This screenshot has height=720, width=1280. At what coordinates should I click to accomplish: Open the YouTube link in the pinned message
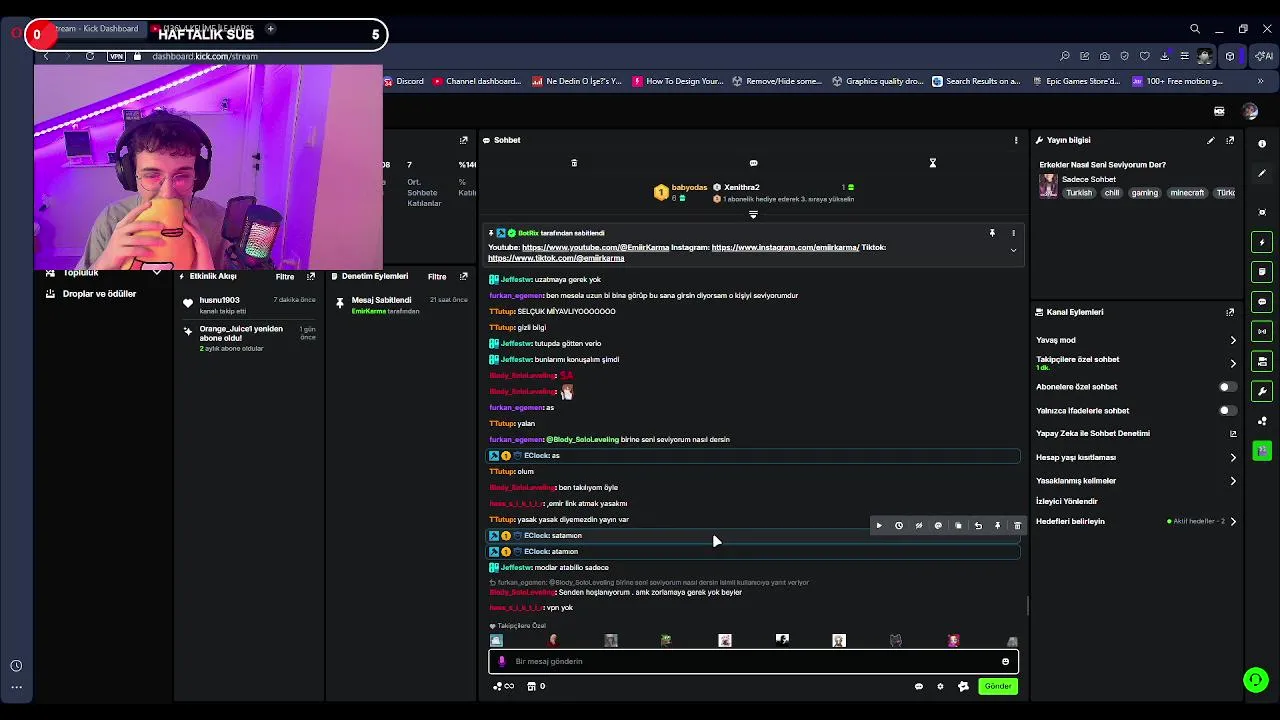595,247
